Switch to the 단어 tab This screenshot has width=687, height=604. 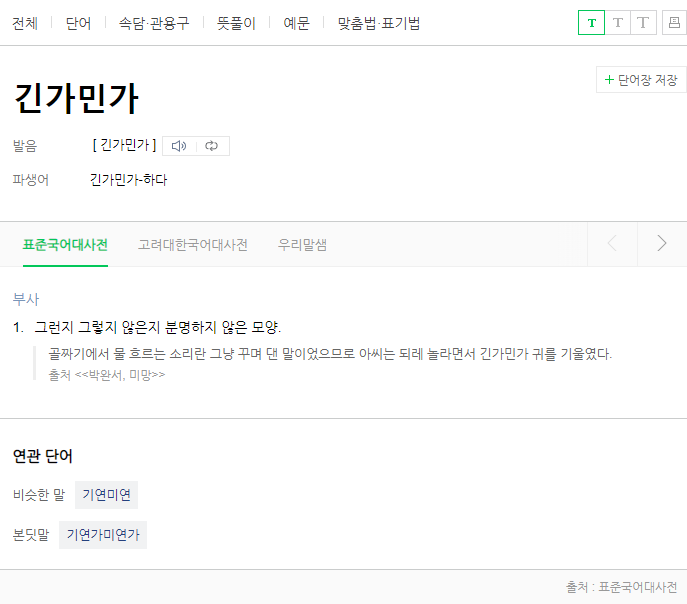click(78, 23)
